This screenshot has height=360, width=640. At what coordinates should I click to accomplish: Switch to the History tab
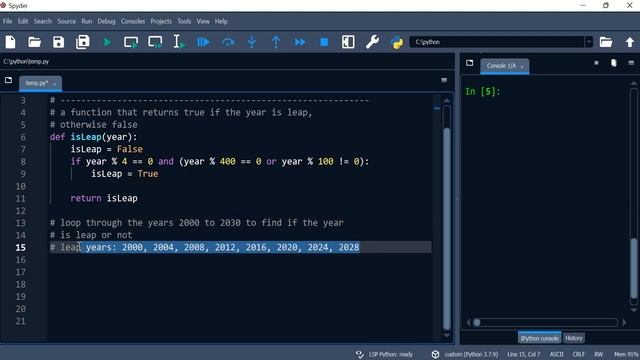pos(573,338)
